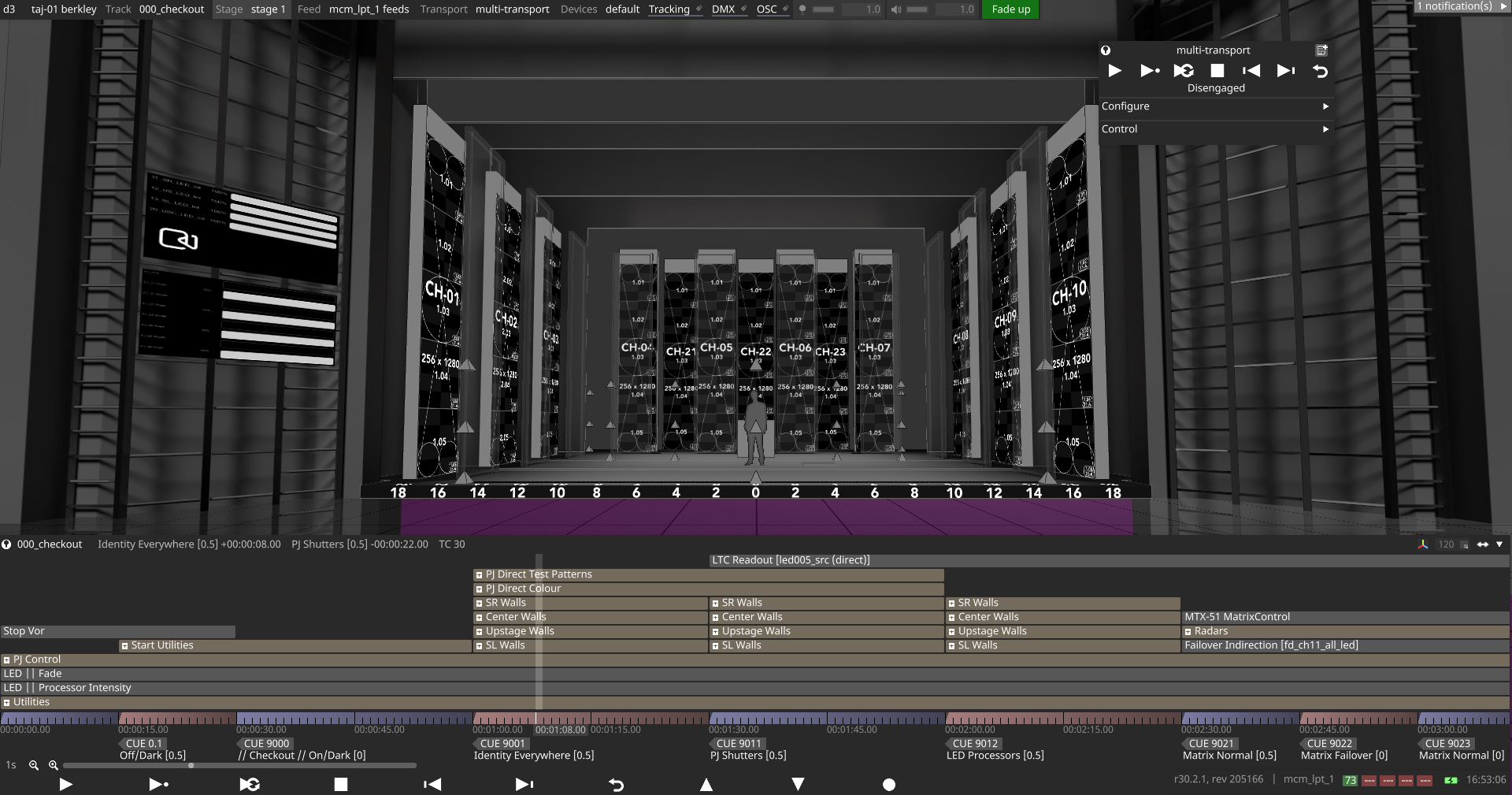Stop the multi-transport widget playback

1217,71
